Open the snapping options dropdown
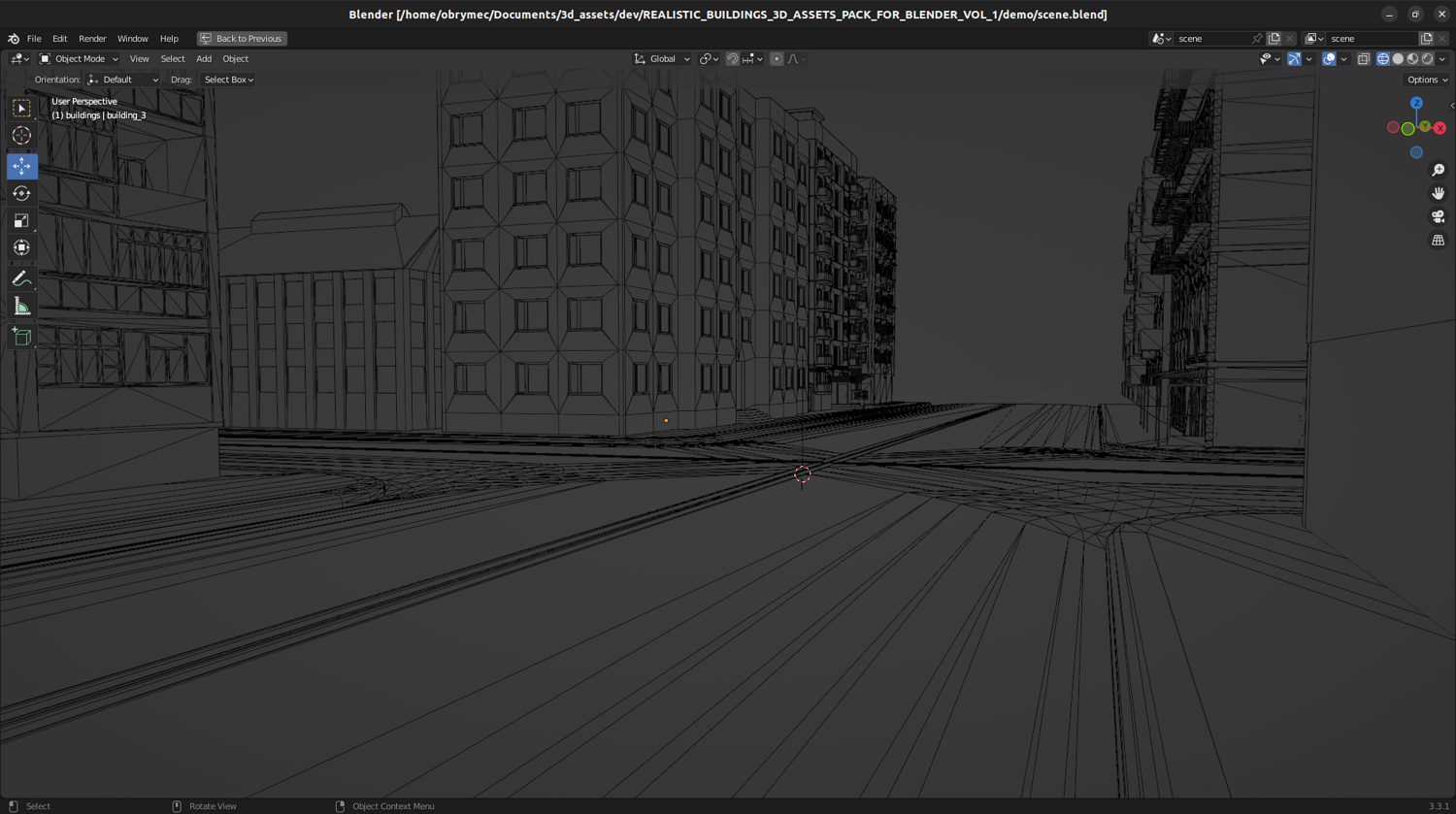 (x=752, y=59)
